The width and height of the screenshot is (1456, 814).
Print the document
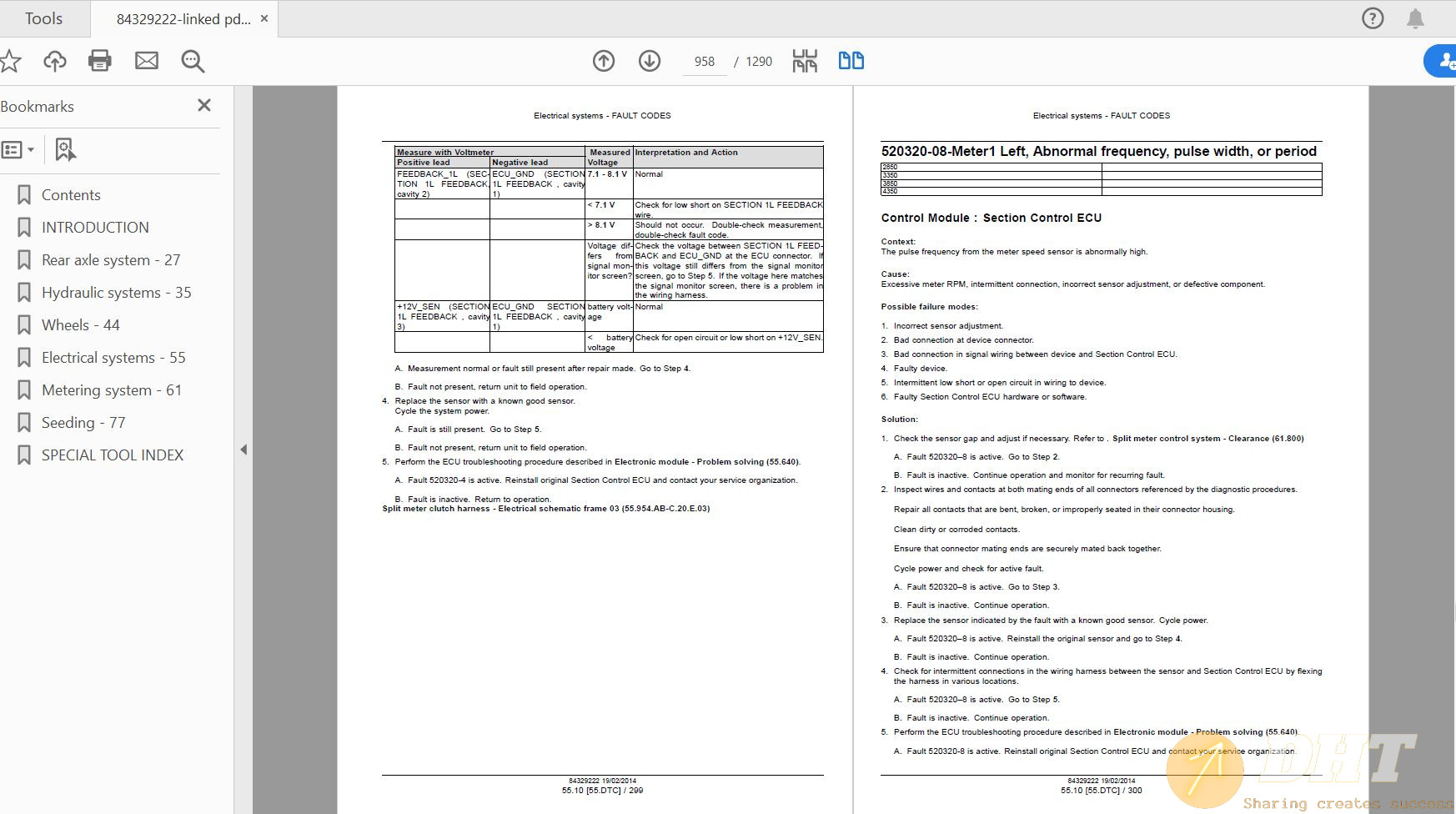[x=100, y=61]
